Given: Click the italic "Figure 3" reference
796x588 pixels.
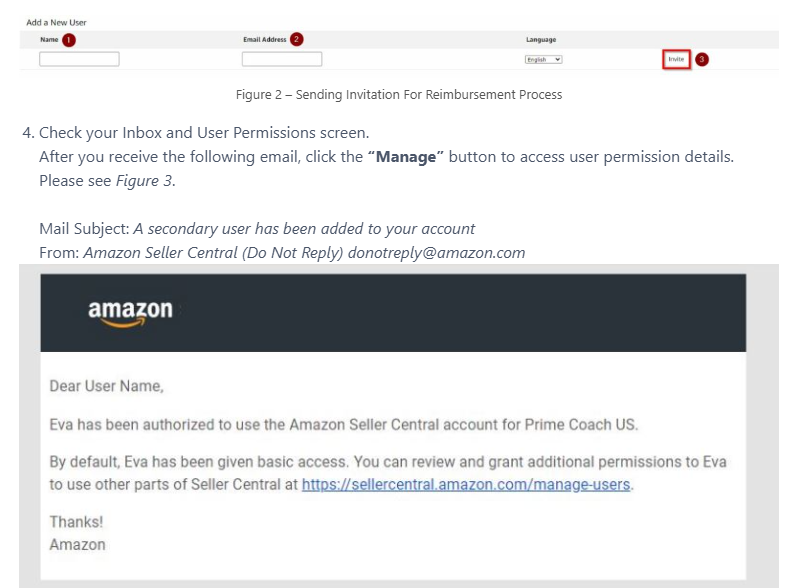Looking at the screenshot, I should coord(144,180).
